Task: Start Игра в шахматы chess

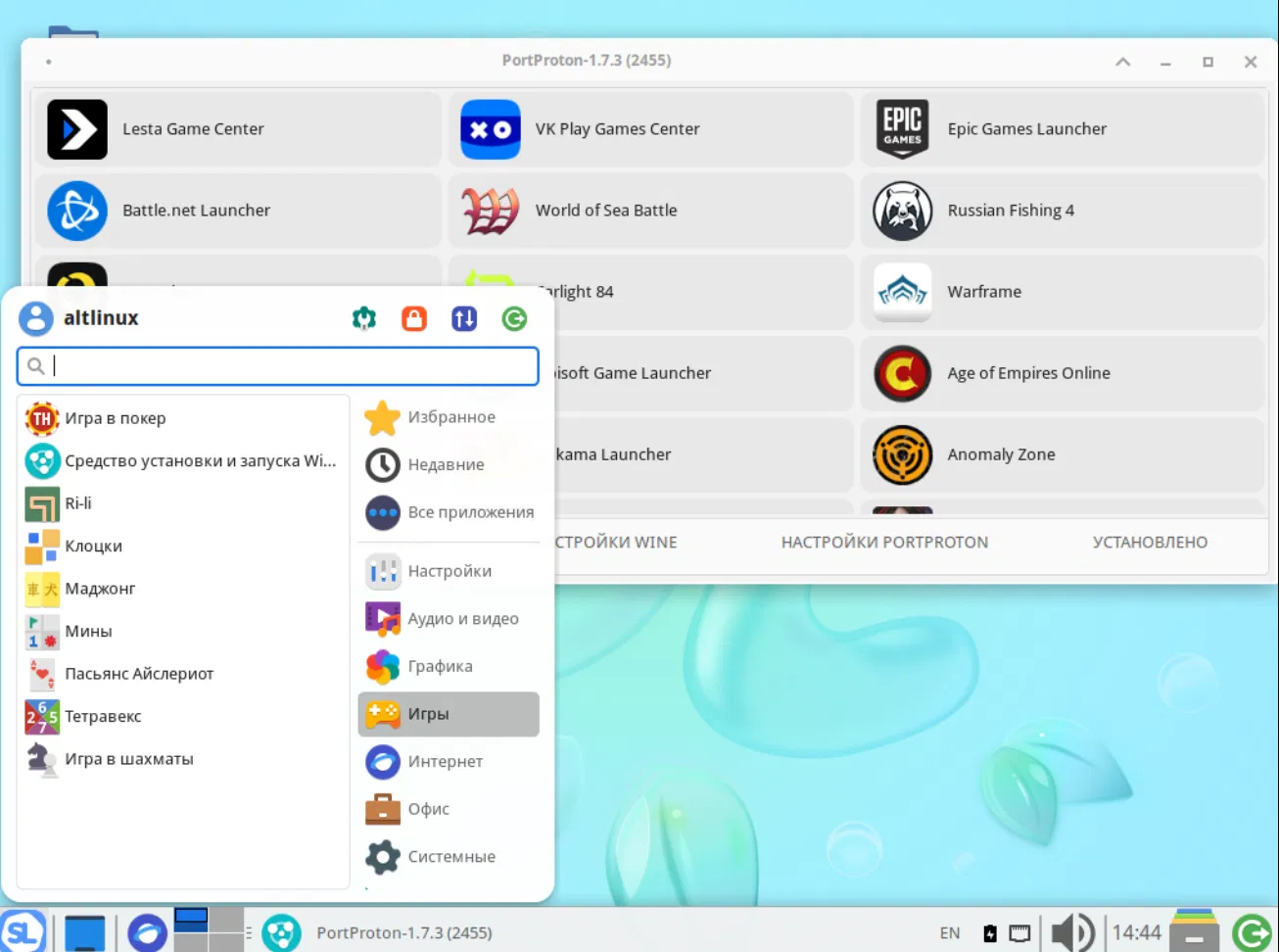Action: tap(183, 759)
